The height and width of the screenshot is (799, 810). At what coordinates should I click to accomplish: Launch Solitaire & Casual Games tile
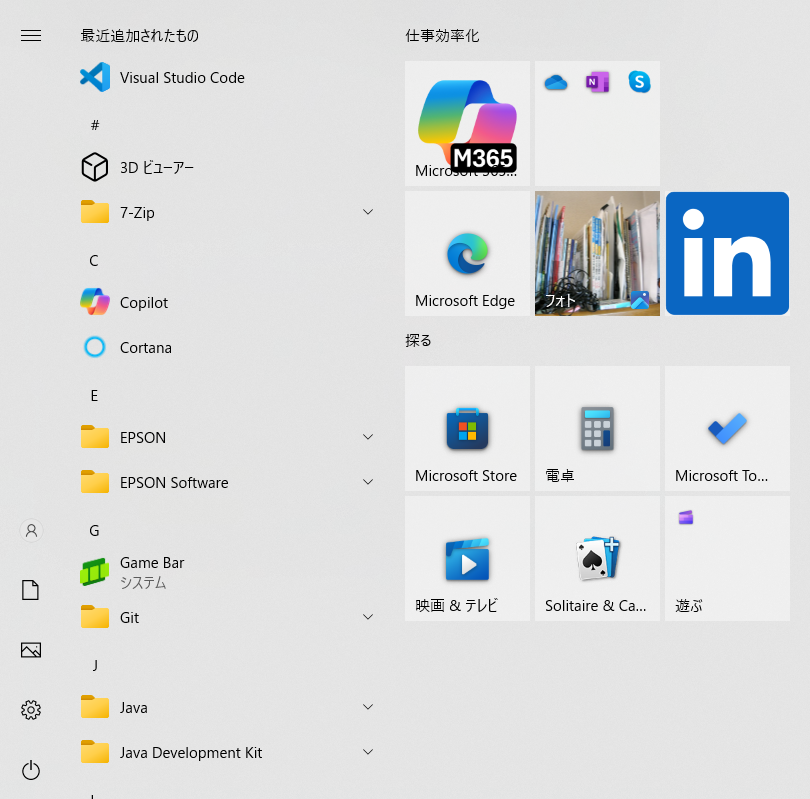click(597, 559)
